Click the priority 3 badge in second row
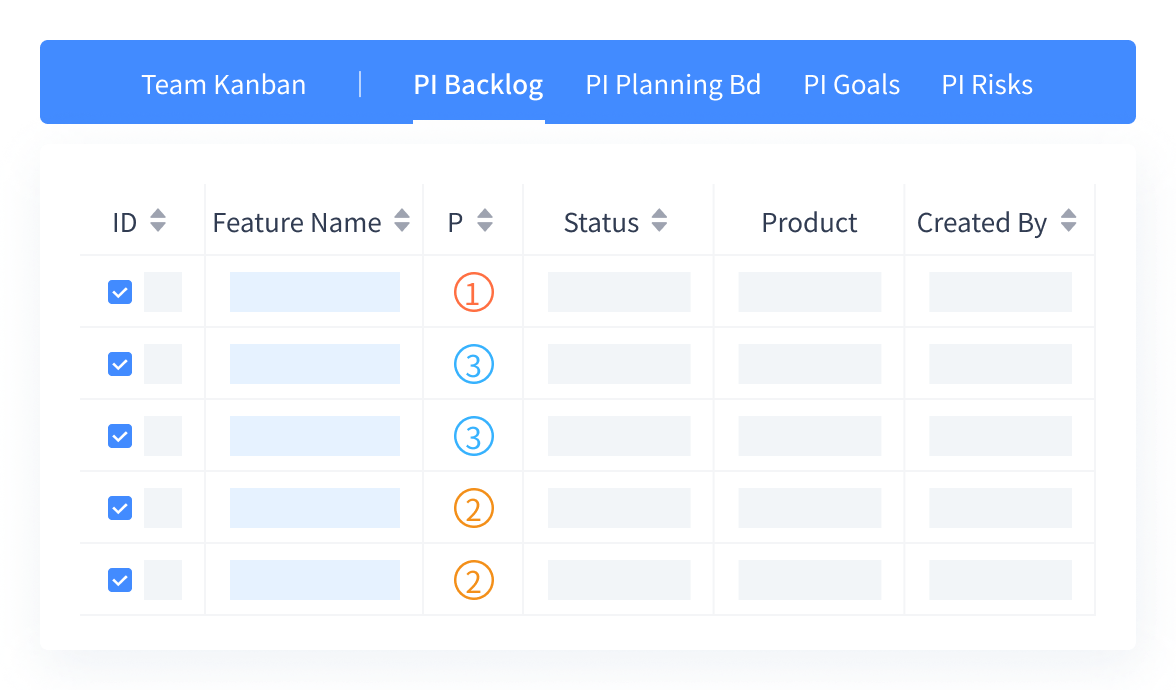Viewport: 1176px width, 690px height. [x=474, y=365]
